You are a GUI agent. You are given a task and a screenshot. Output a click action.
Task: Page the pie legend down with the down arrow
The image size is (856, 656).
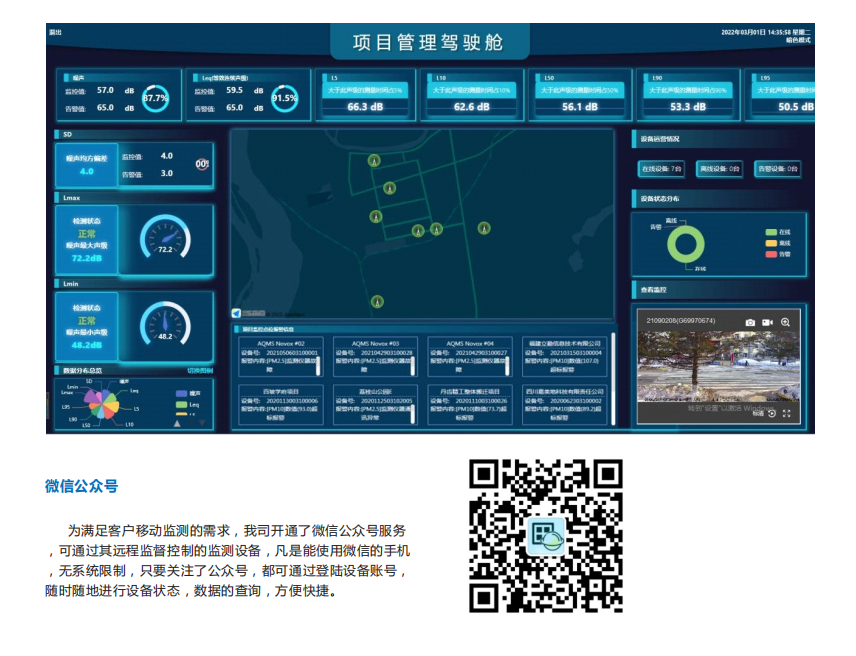(x=202, y=424)
